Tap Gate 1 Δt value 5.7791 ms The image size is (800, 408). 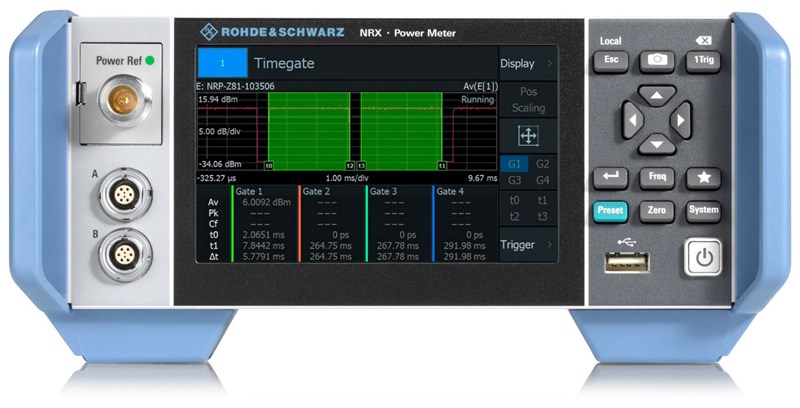[263, 257]
